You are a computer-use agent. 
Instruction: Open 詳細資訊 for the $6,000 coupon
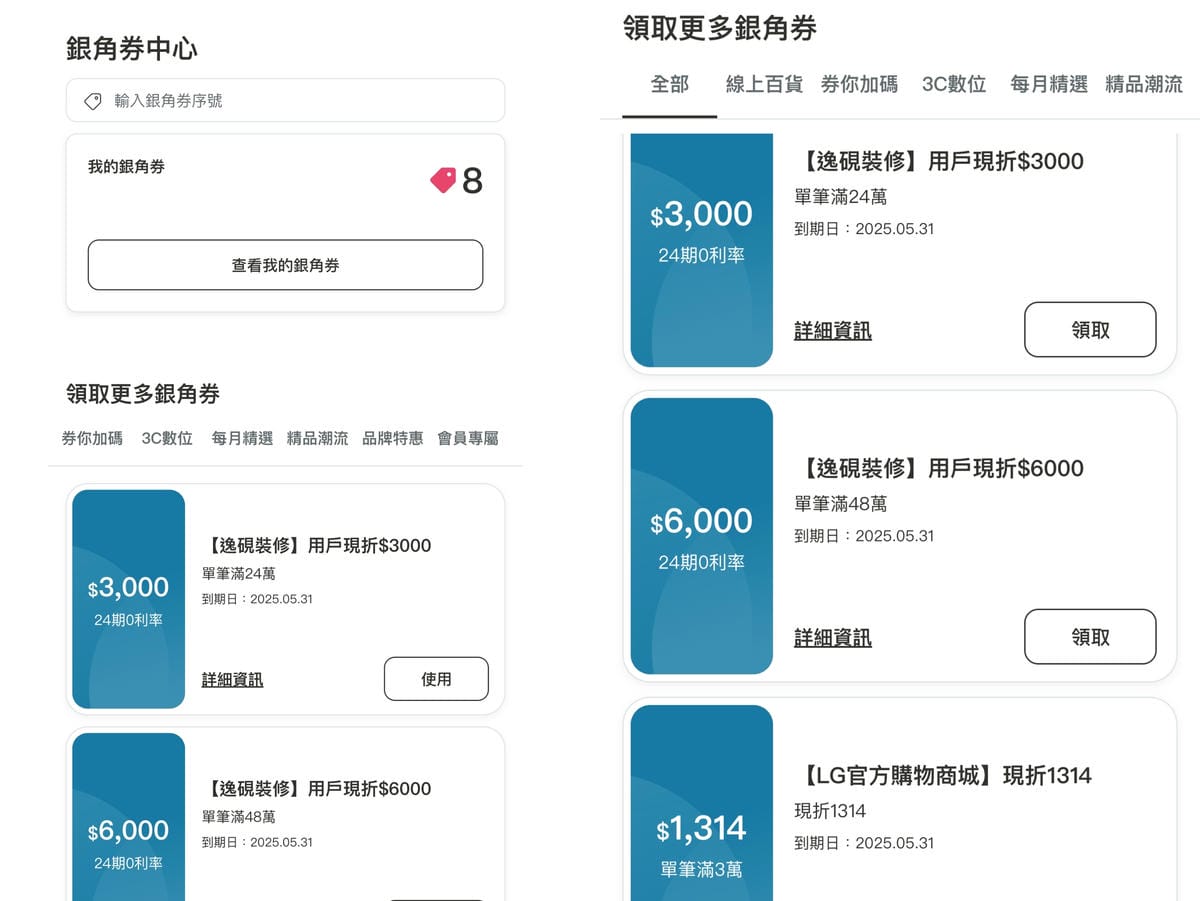click(833, 637)
